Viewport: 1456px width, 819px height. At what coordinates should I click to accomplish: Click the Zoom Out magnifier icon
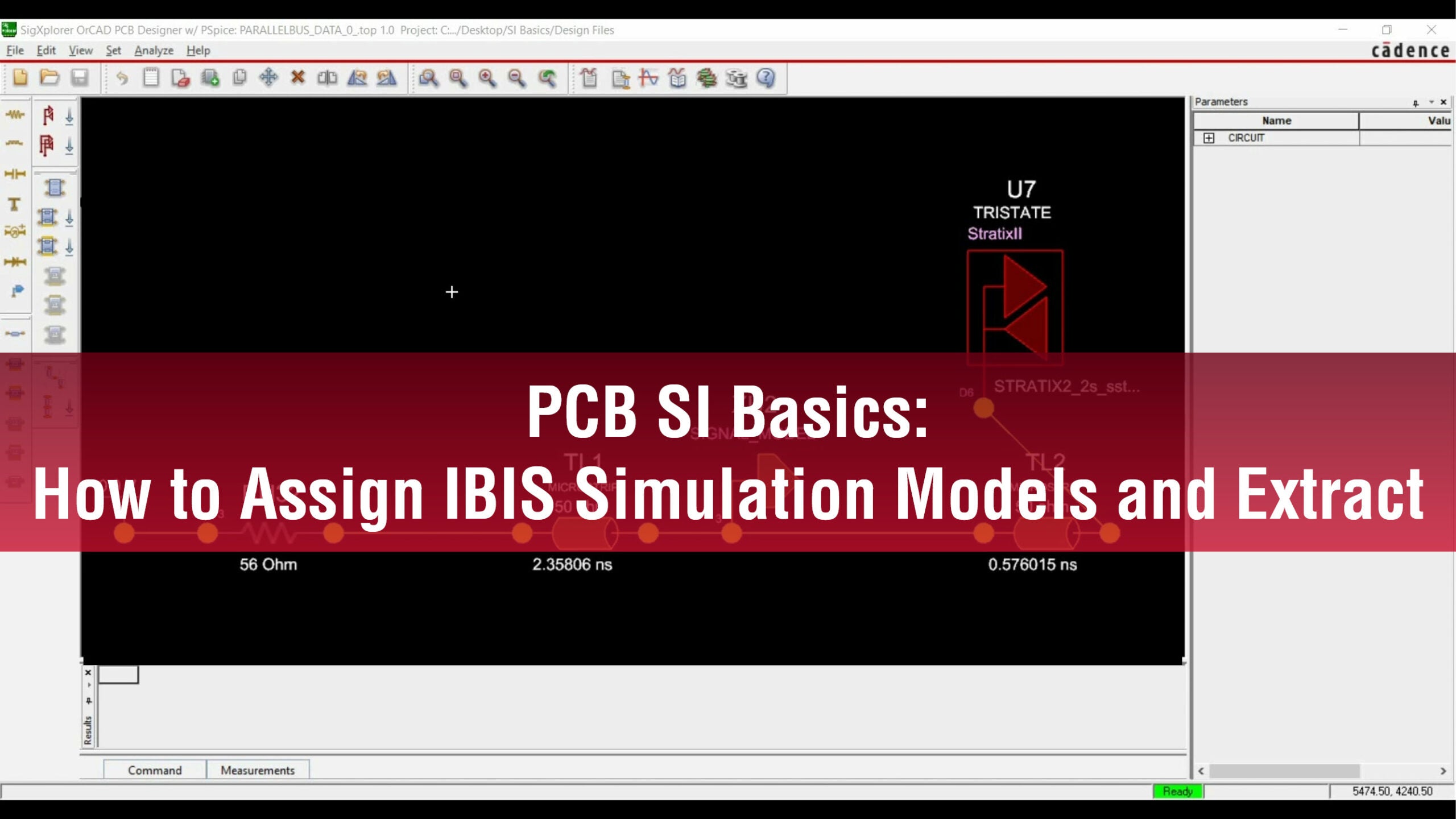click(517, 78)
